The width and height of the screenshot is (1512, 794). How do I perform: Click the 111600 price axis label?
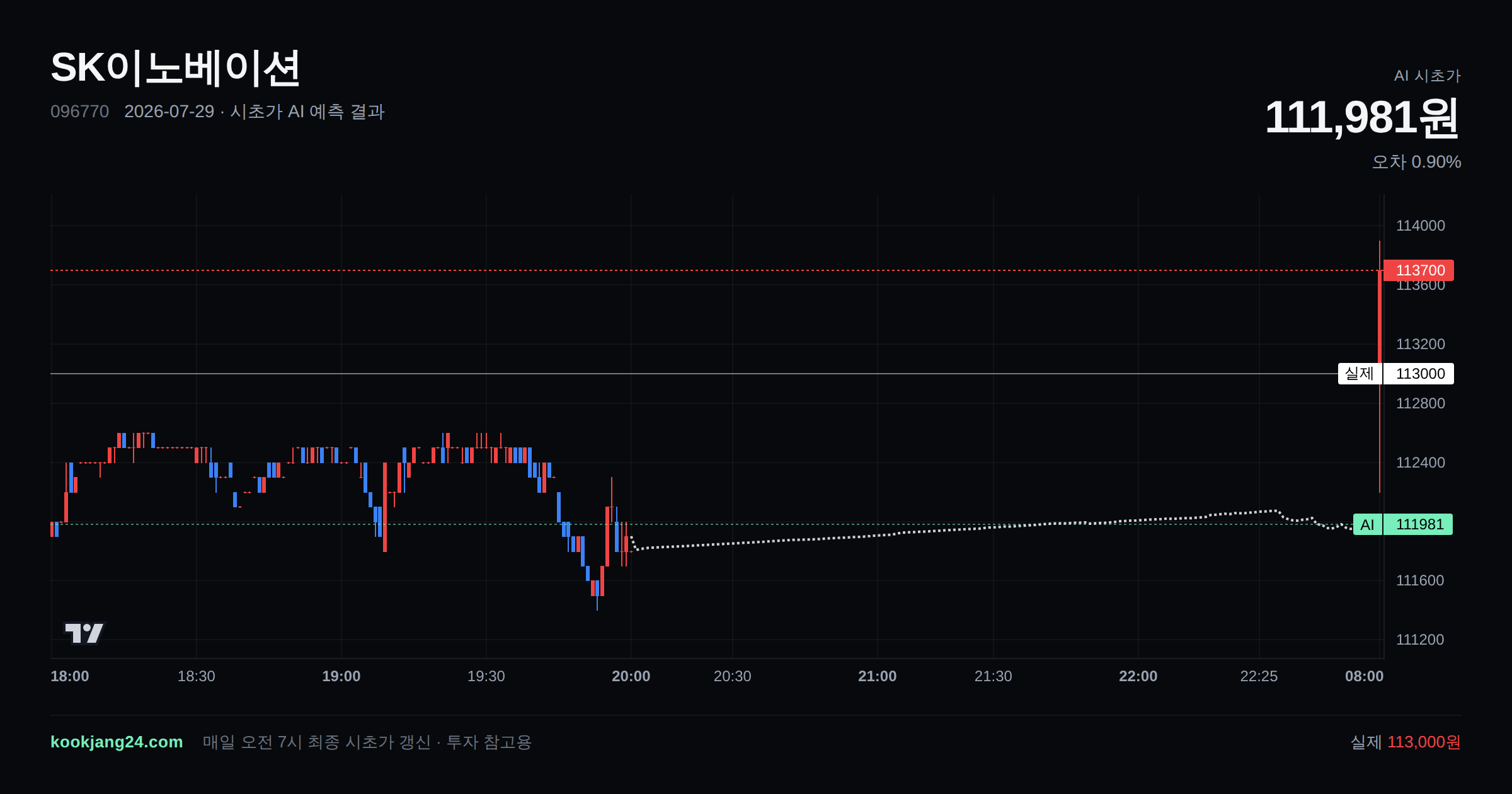1420,580
